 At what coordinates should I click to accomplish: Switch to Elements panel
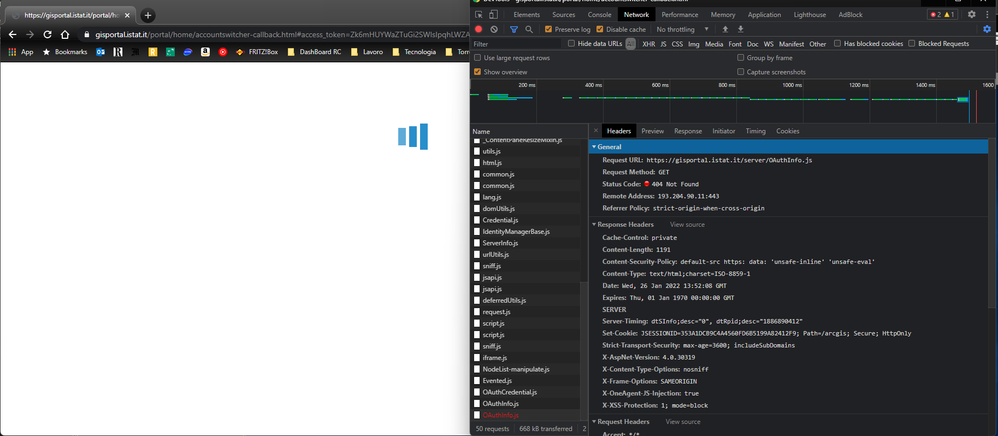click(x=526, y=15)
